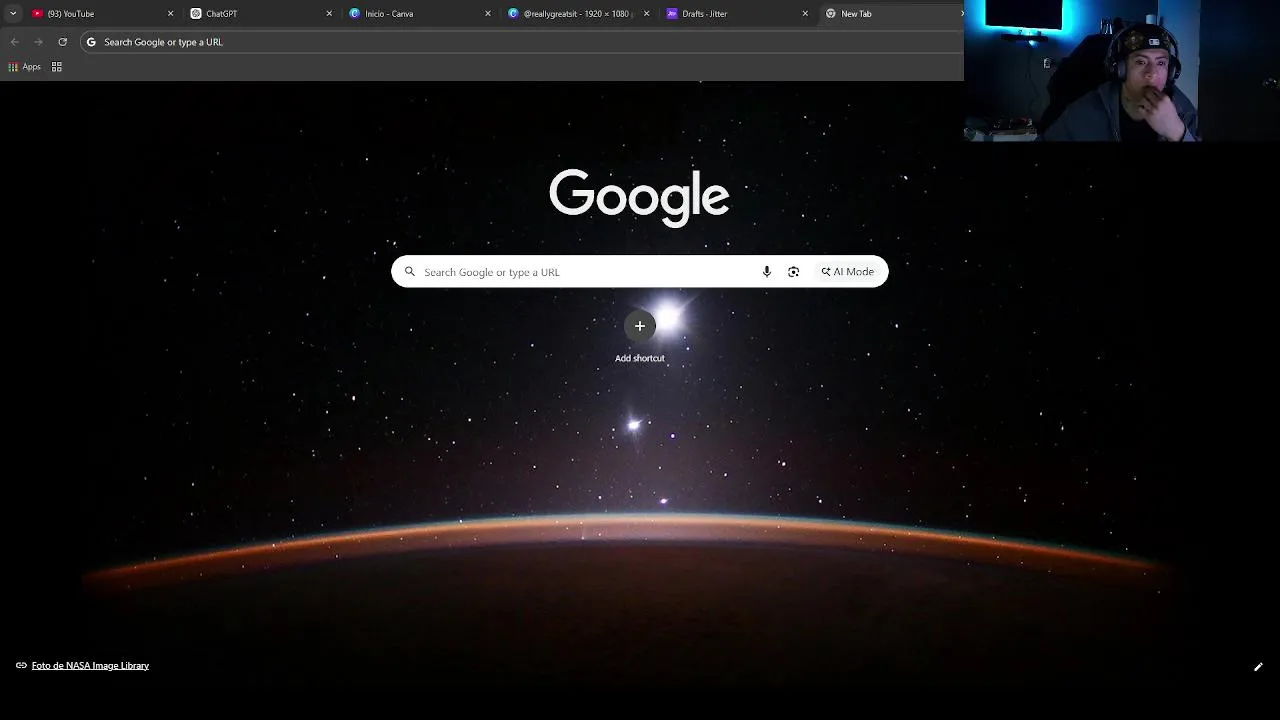Switch to the ChatGPT tab
Screen dimensions: 1280x720
click(260, 14)
